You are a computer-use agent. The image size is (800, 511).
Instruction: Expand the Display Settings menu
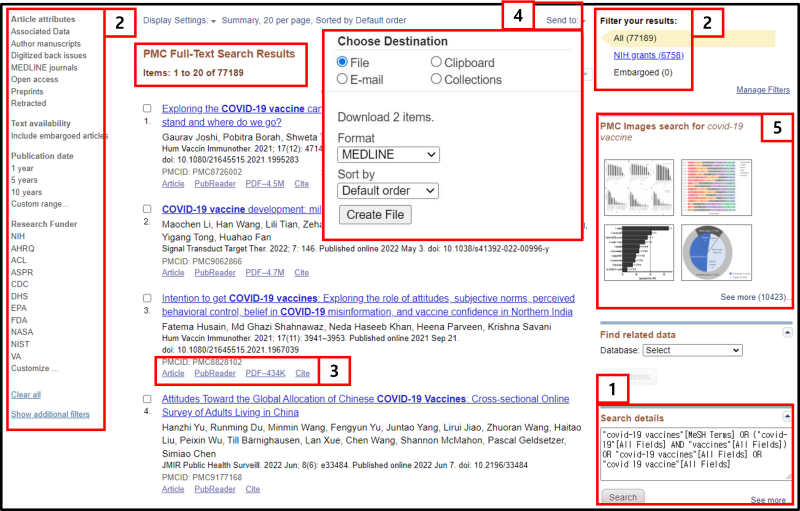[180, 20]
